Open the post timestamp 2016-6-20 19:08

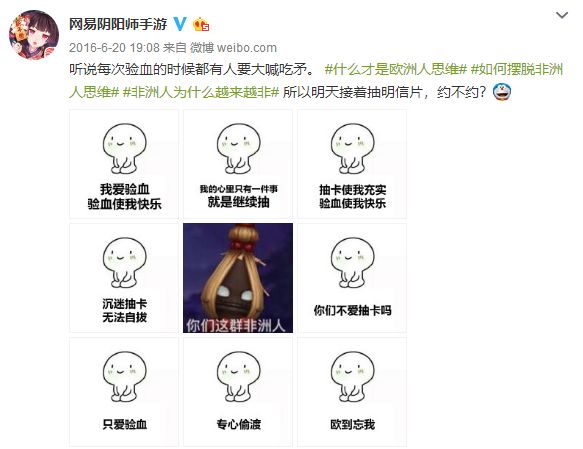(114, 48)
